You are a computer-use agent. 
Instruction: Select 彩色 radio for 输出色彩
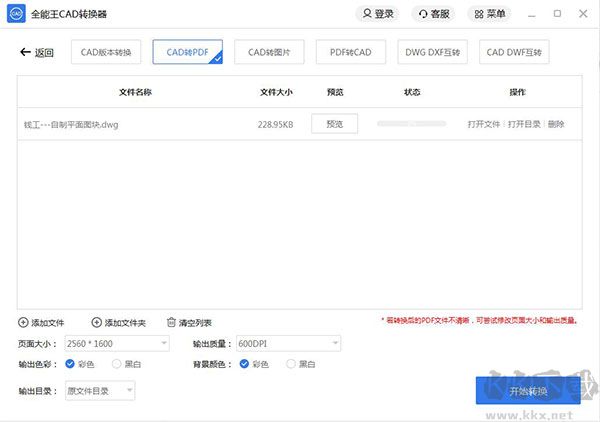tap(70, 363)
